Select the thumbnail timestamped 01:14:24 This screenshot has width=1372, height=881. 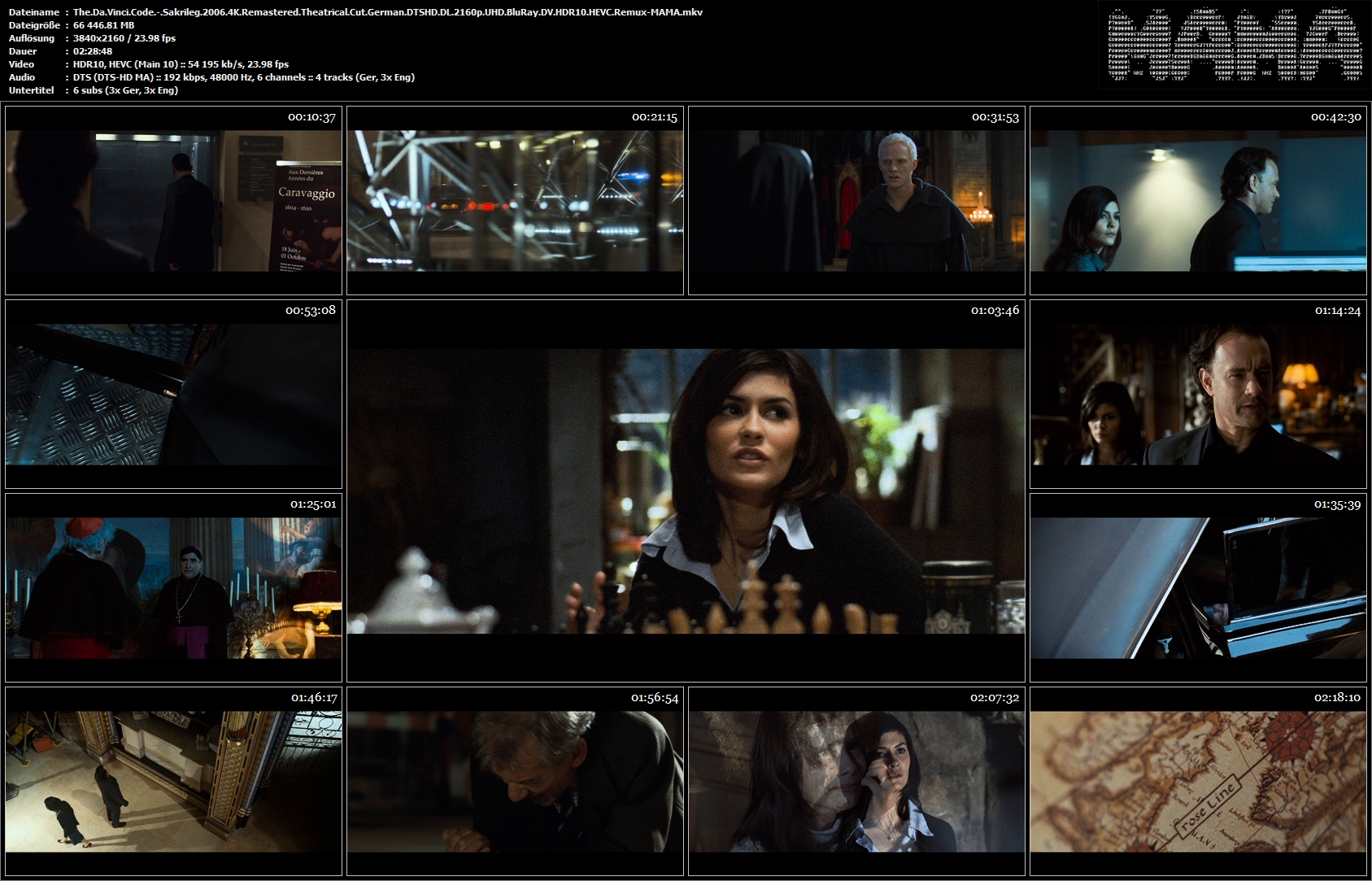click(1198, 394)
